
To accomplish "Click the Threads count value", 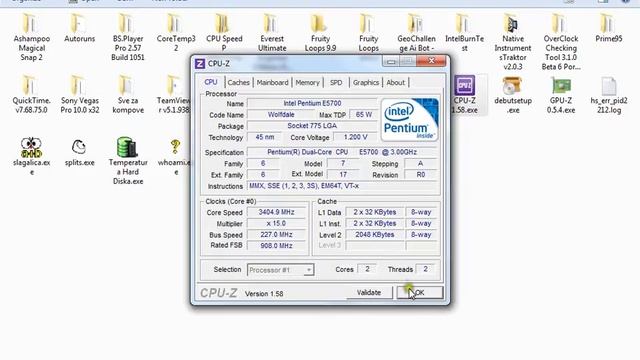I will pos(425,269).
